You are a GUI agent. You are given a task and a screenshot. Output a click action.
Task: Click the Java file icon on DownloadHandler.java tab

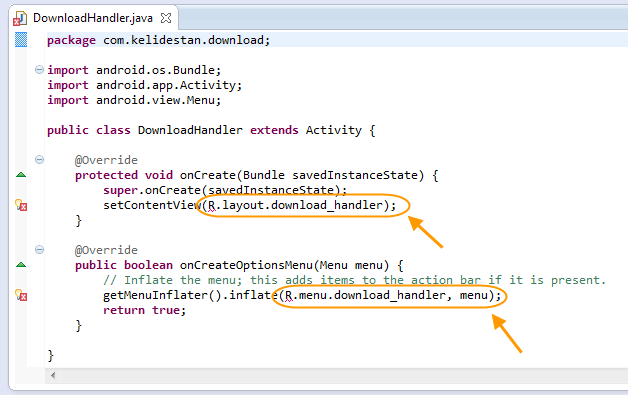pos(20,18)
